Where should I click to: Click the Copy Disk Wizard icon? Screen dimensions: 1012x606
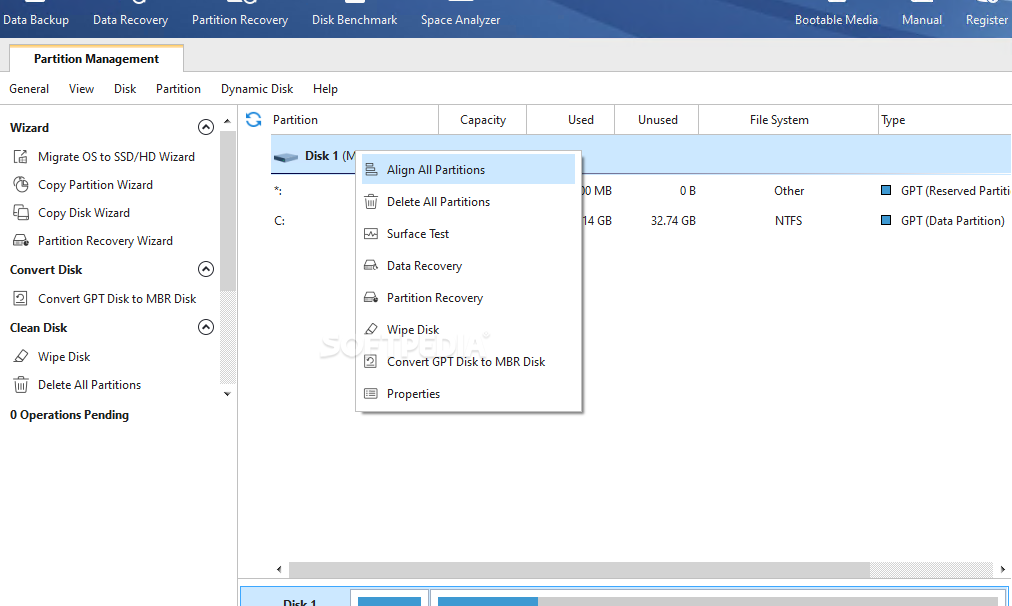[21, 212]
